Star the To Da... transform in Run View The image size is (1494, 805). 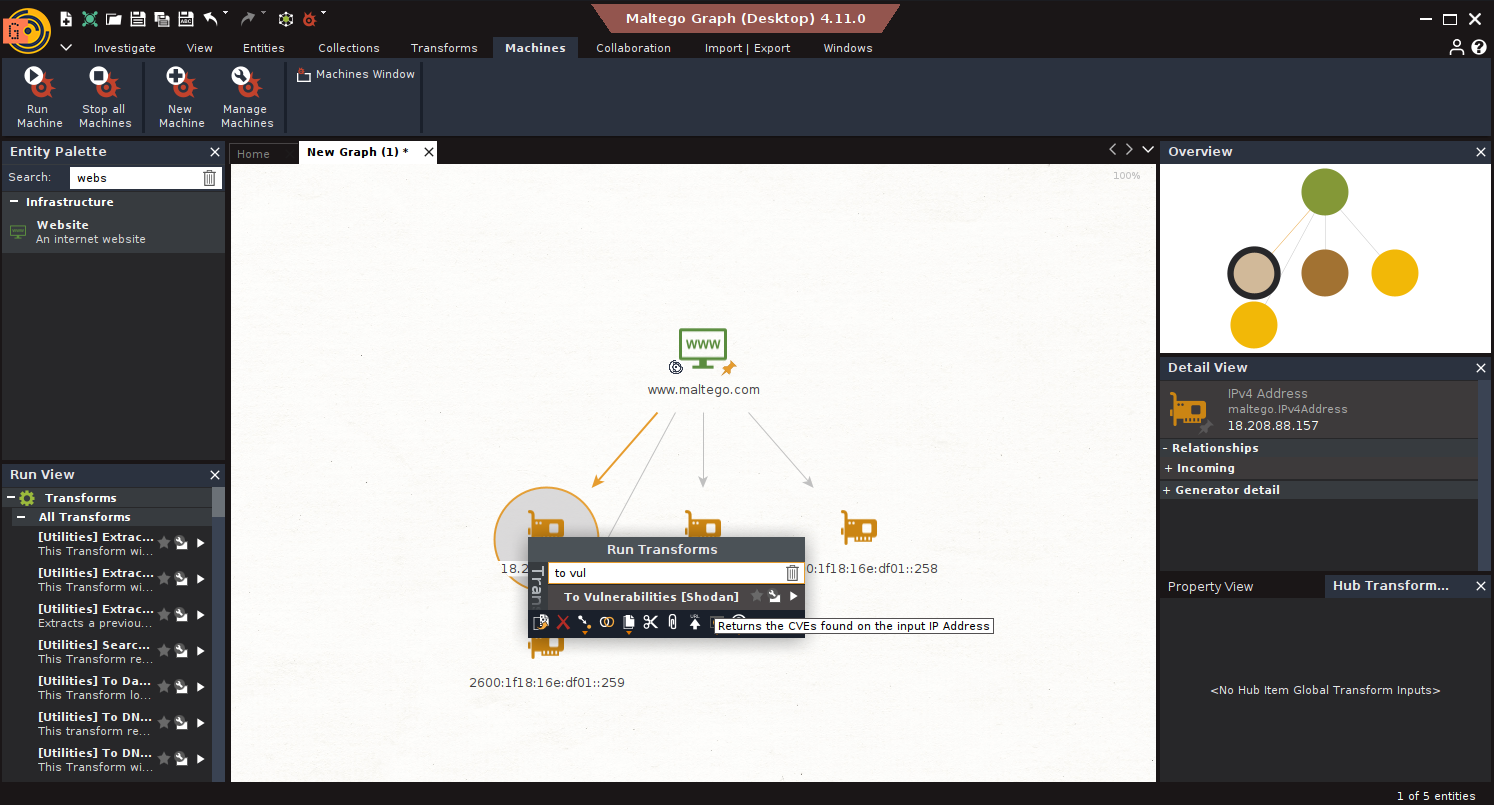coord(164,687)
